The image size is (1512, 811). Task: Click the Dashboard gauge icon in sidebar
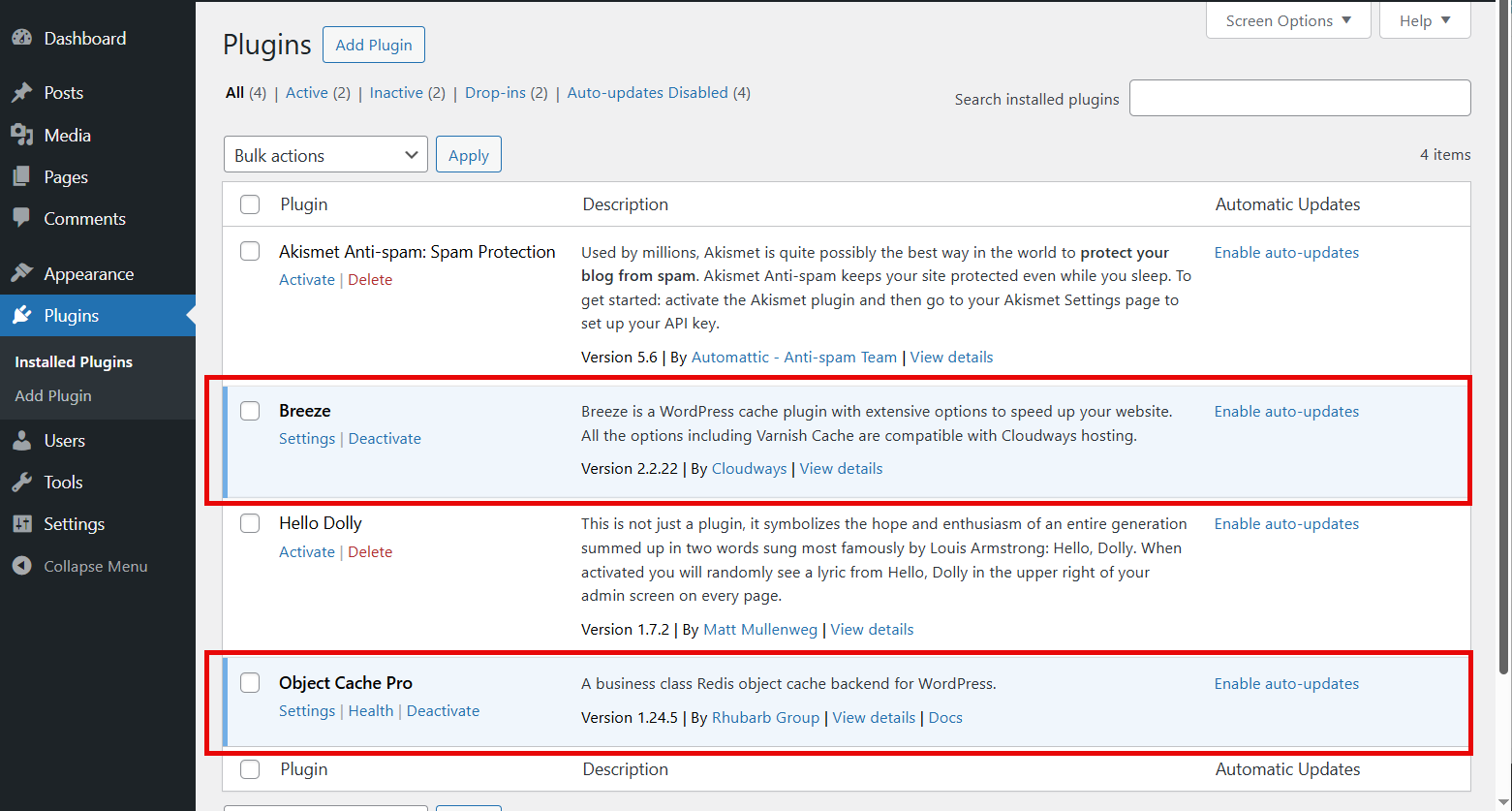click(x=21, y=39)
